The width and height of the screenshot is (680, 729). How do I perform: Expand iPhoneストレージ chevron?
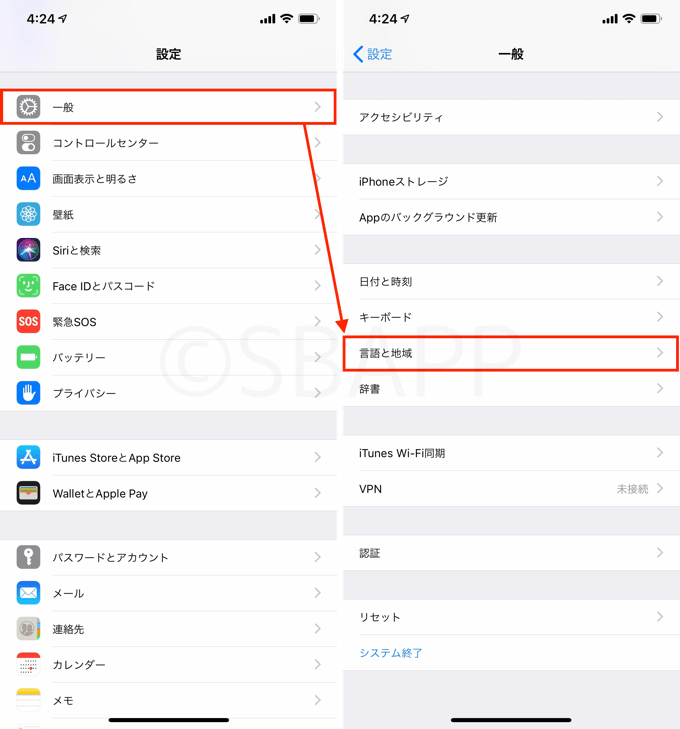pos(660,181)
